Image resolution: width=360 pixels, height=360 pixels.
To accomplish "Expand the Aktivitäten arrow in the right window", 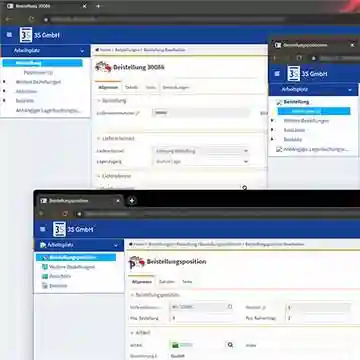I will [272, 130].
